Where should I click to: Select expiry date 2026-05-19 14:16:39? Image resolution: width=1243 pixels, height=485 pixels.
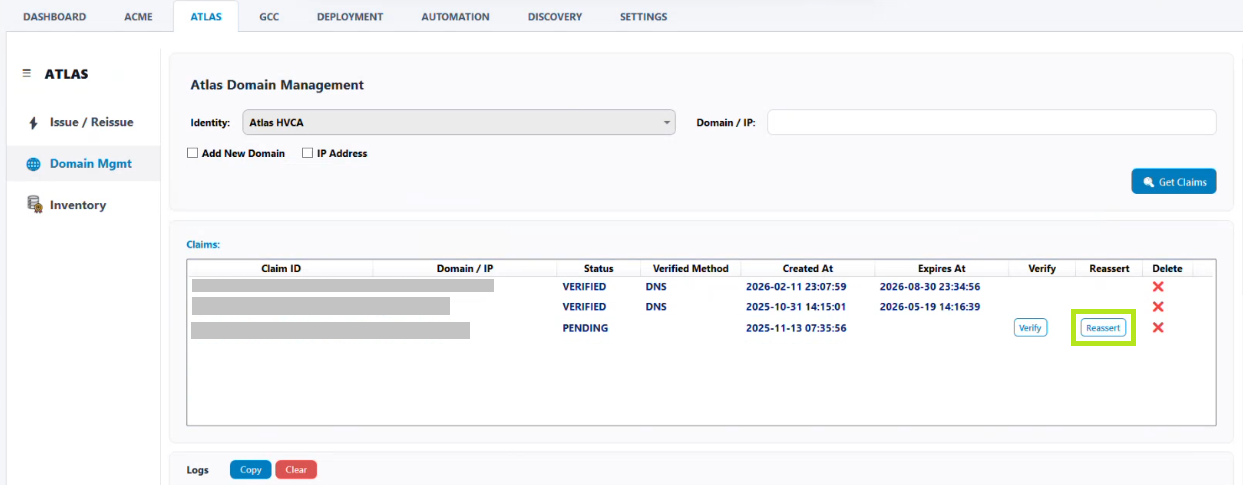point(930,307)
